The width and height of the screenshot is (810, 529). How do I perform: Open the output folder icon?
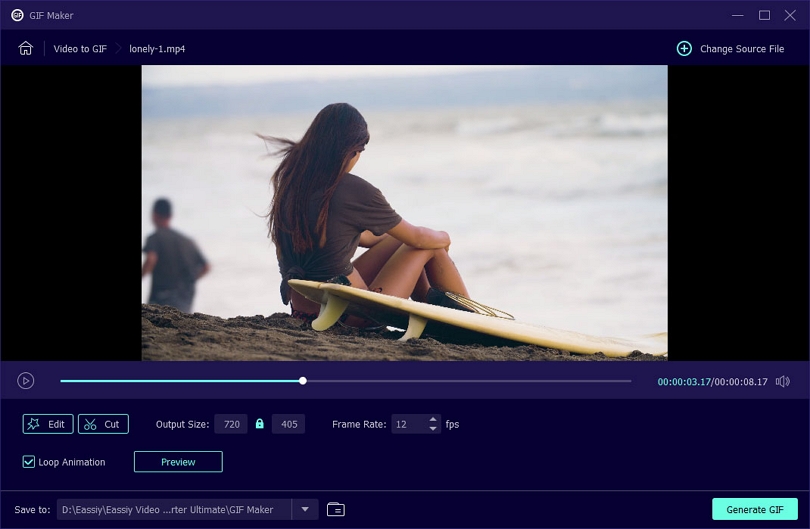(336, 509)
